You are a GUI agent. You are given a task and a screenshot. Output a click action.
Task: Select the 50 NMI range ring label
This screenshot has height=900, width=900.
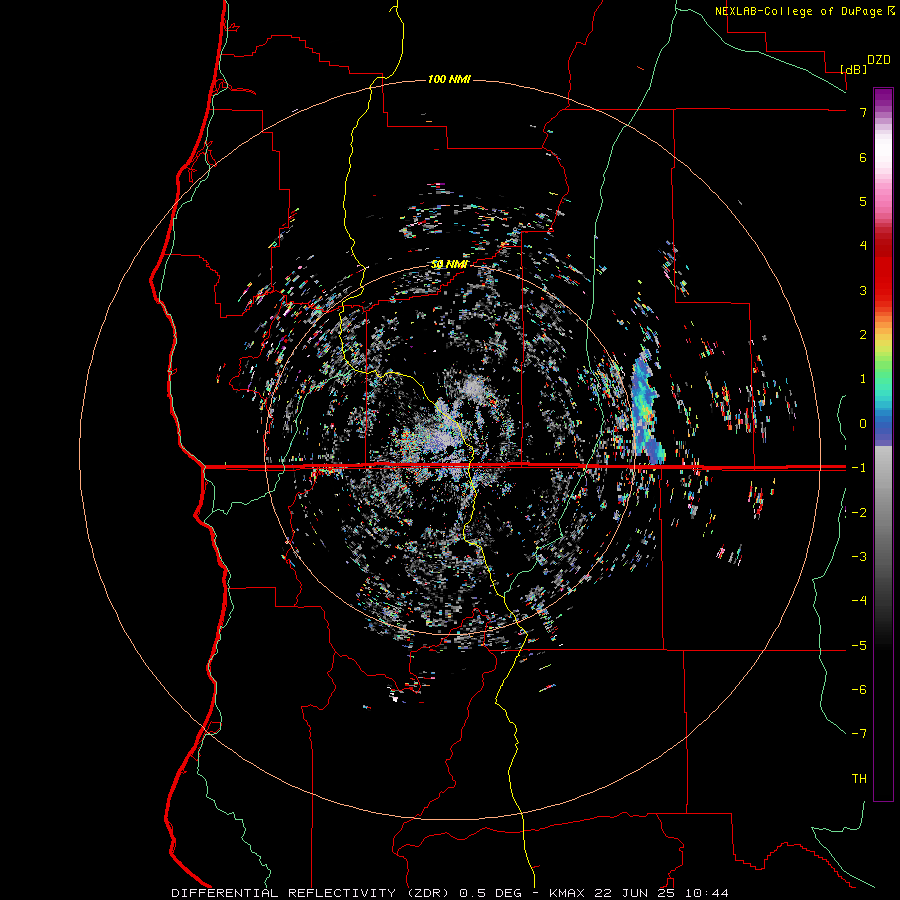449,264
